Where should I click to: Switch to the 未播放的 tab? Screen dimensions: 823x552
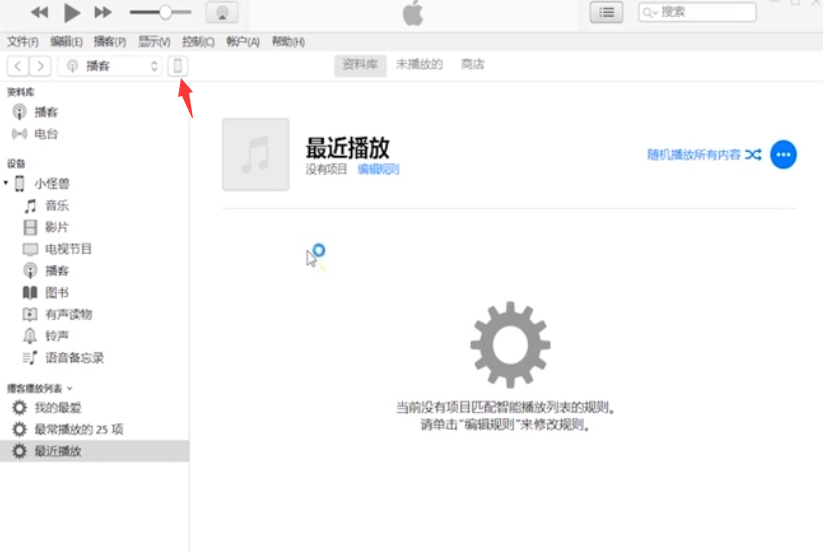419,65
